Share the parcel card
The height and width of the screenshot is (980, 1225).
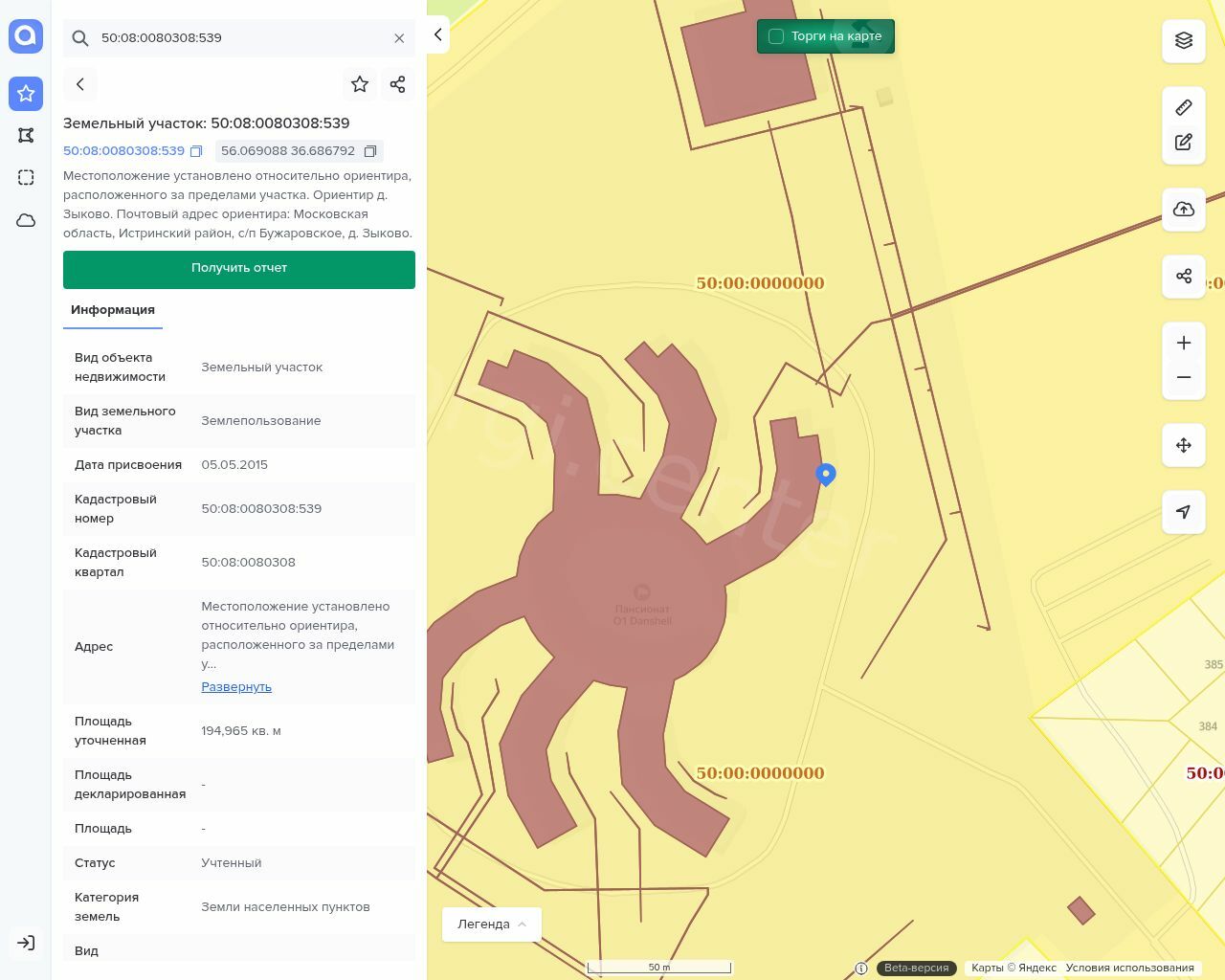click(x=398, y=84)
